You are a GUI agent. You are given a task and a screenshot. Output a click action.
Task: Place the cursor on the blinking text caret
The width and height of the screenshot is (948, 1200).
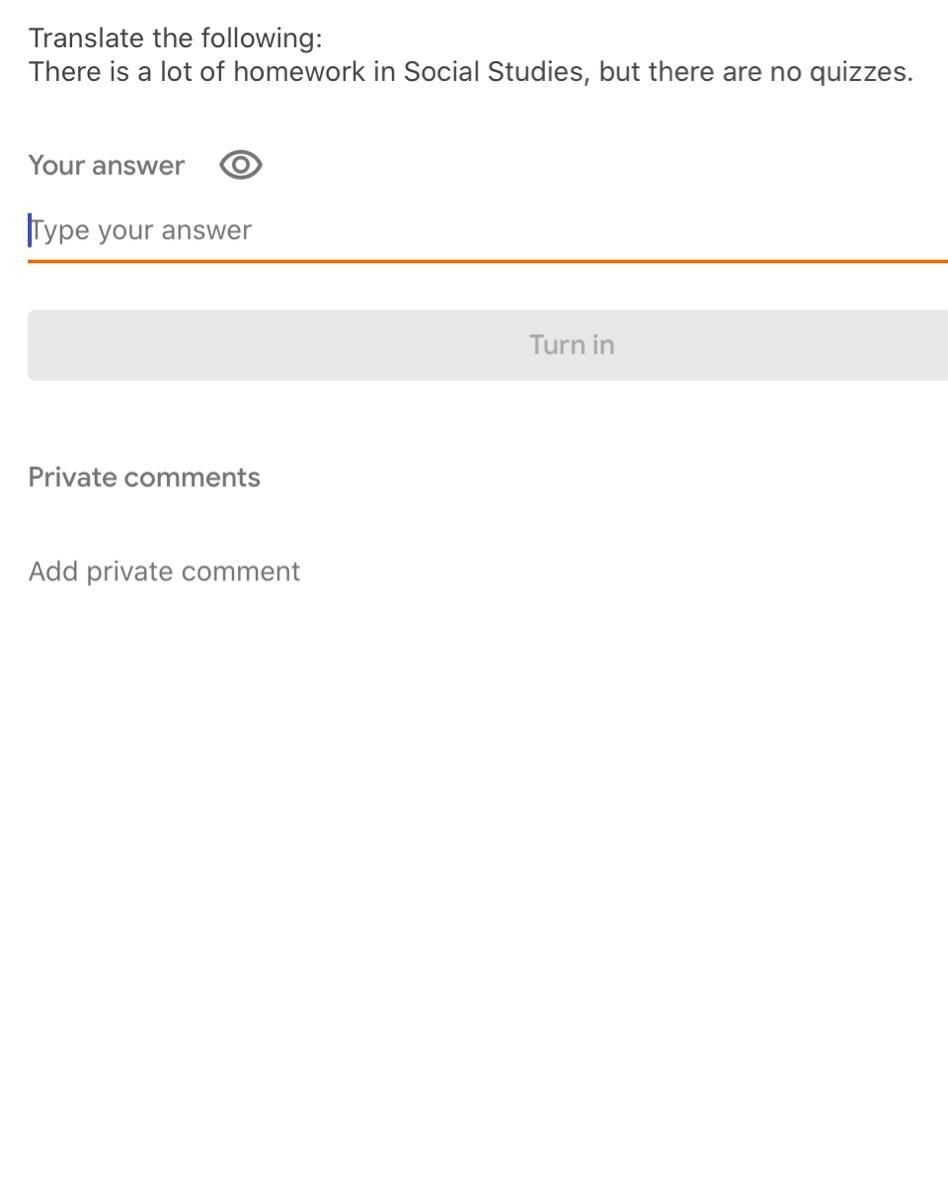point(30,230)
